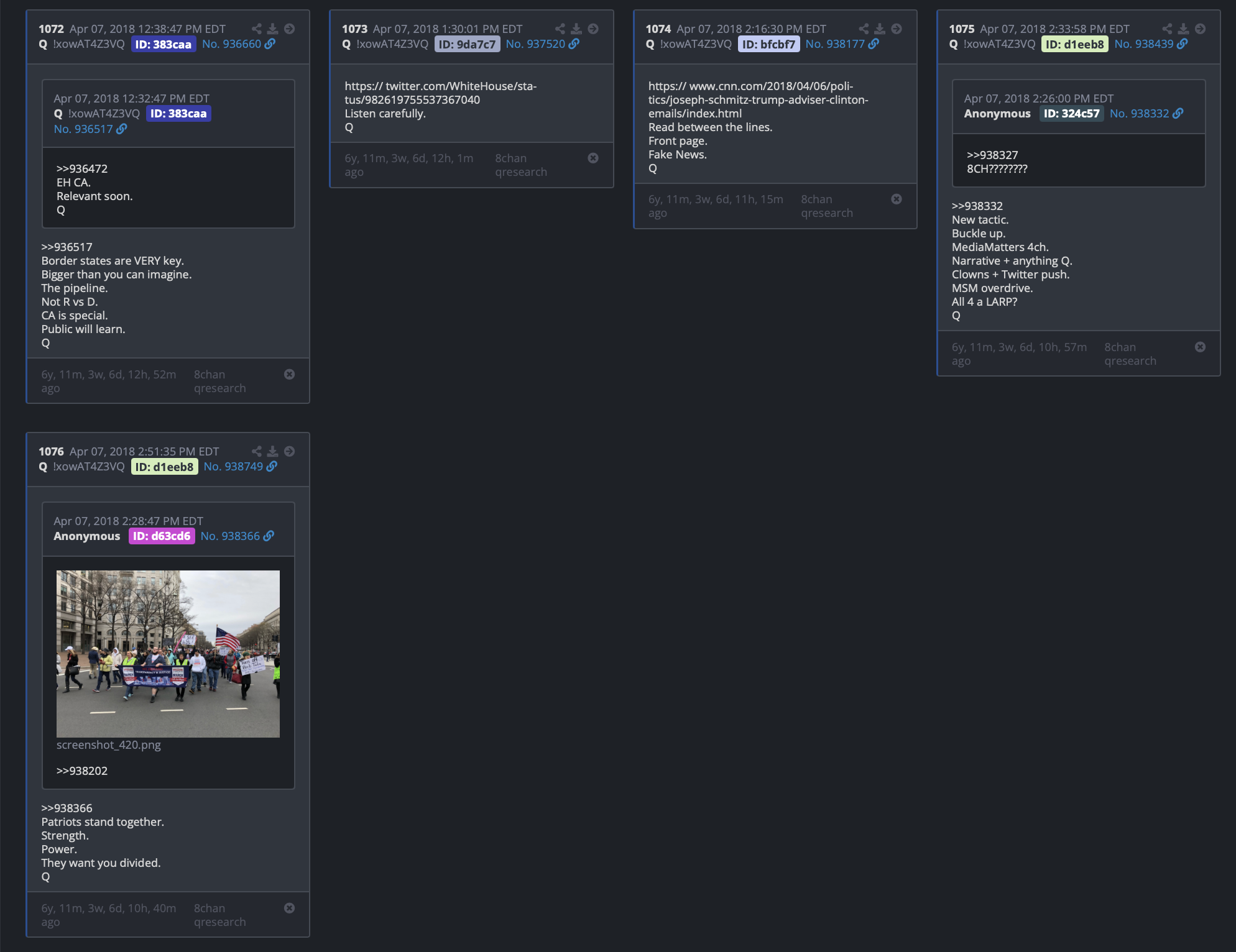
Task: Click 8chan qresearch label under post 1075
Action: [x=1130, y=354]
